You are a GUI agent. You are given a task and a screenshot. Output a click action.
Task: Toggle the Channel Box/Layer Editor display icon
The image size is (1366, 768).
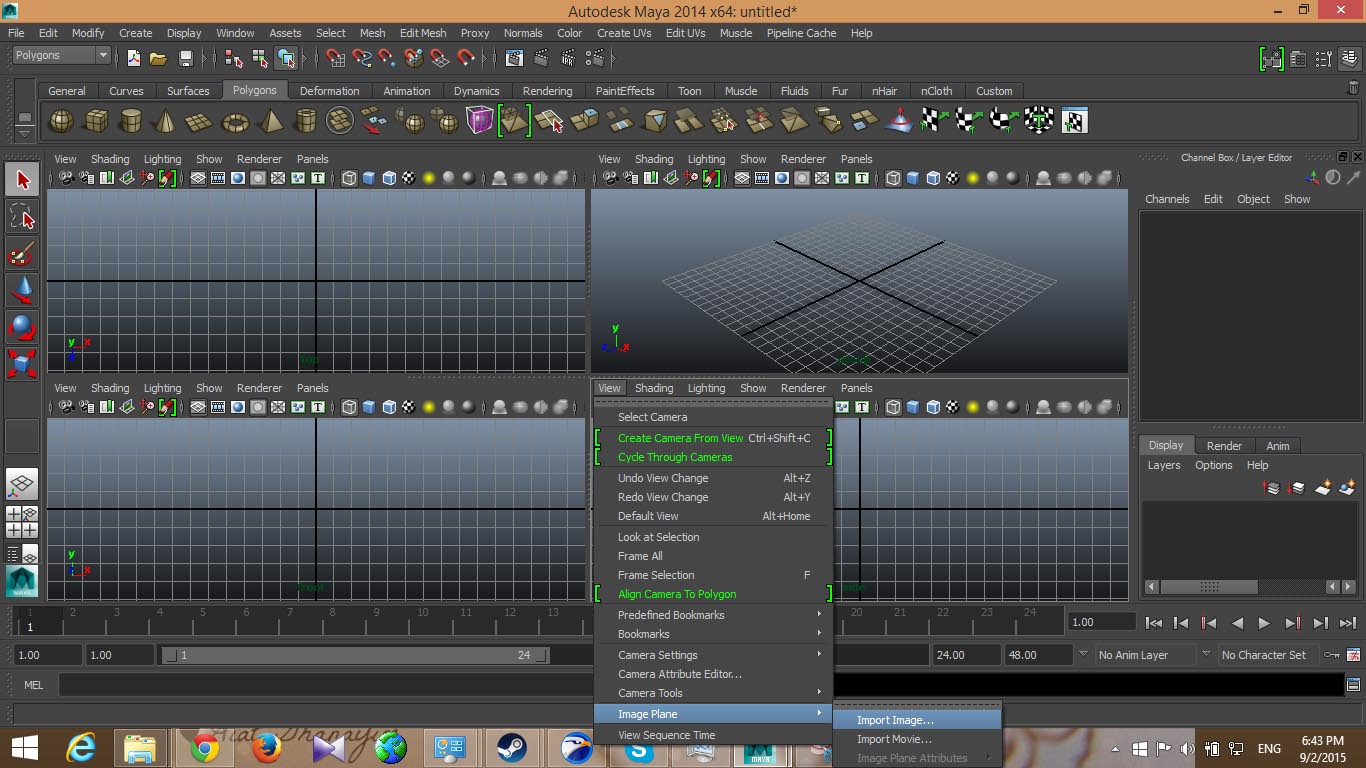click(x=1352, y=59)
